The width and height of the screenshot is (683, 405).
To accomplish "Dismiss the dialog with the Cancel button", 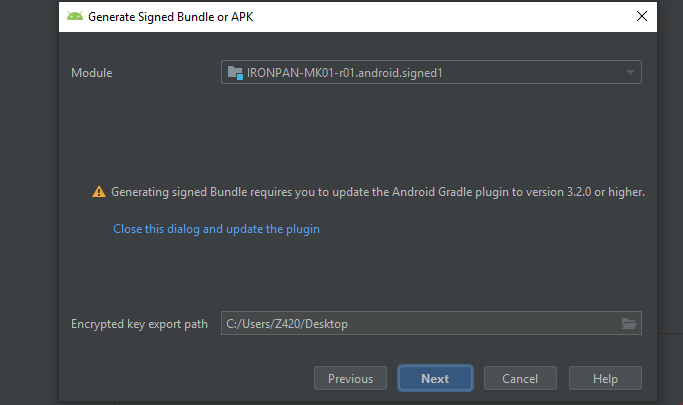I will [520, 378].
